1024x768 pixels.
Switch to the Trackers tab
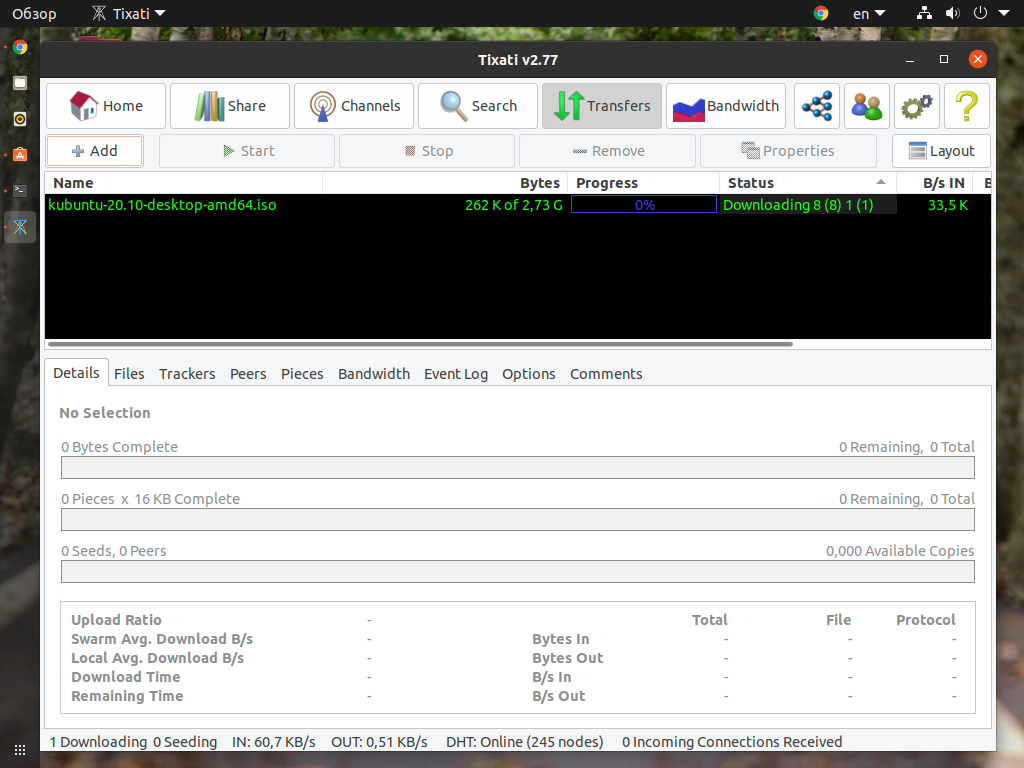point(187,374)
